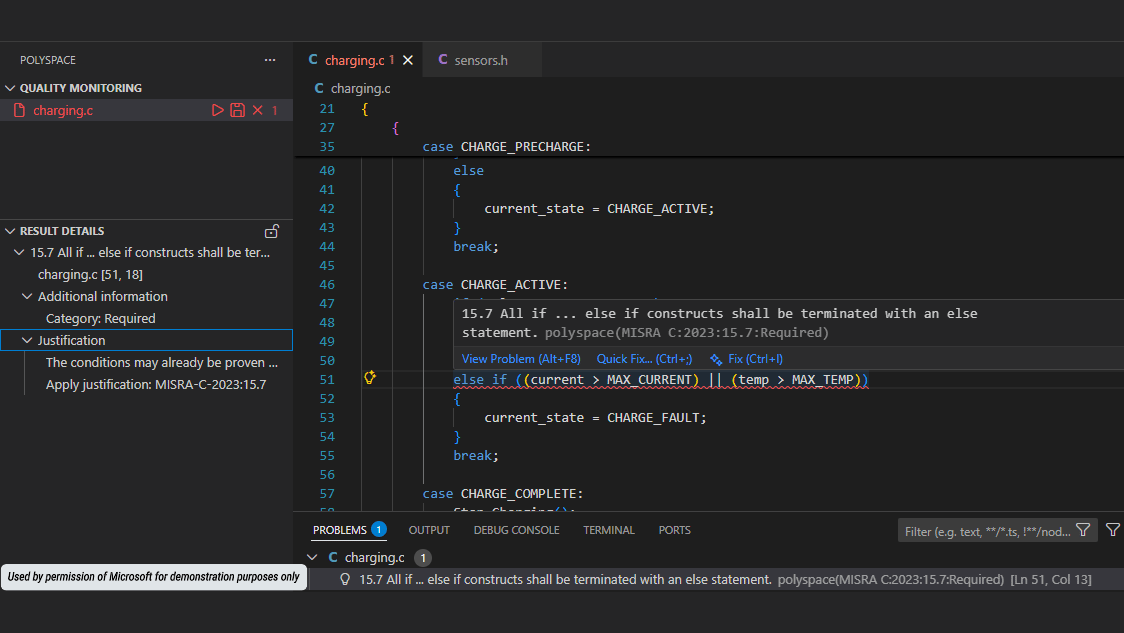1124x633 pixels.
Task: Click the lightbulb code action on line 51
Action: (x=369, y=378)
